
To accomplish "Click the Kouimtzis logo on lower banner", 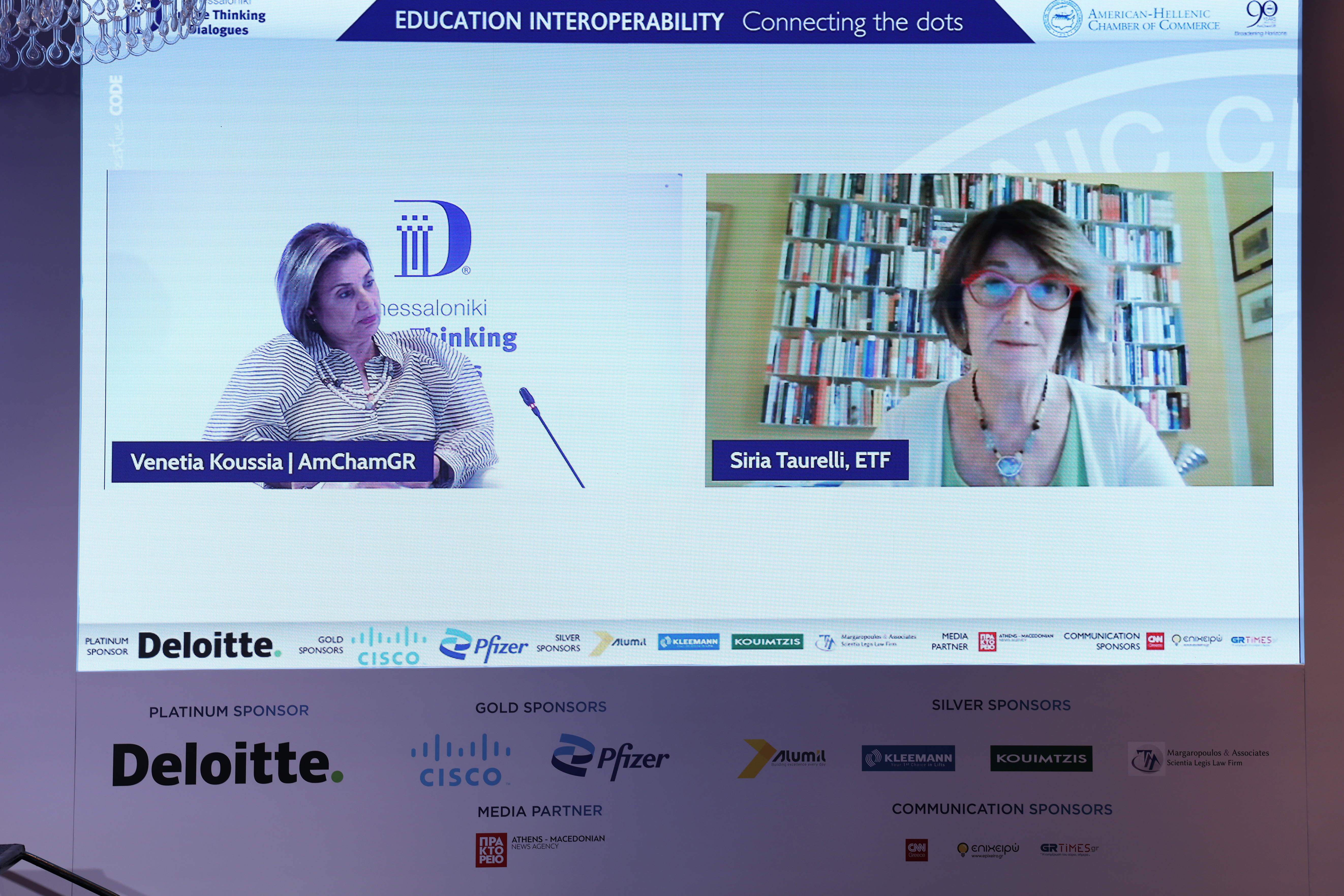I will click(1041, 758).
